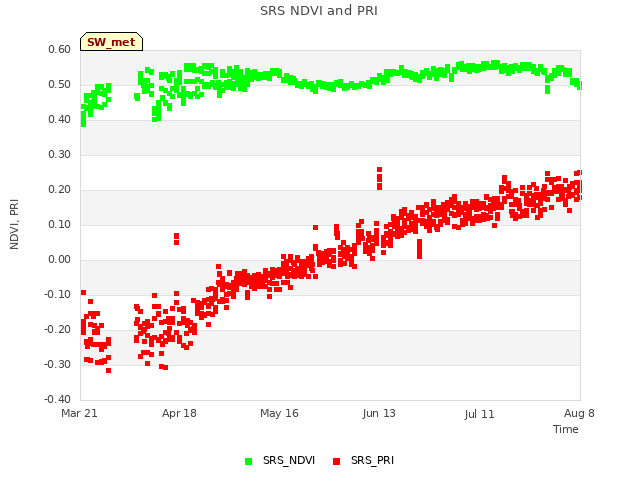Click the Apr 18 x-axis tick label
Screen dimensions: 640x480
coord(179,413)
